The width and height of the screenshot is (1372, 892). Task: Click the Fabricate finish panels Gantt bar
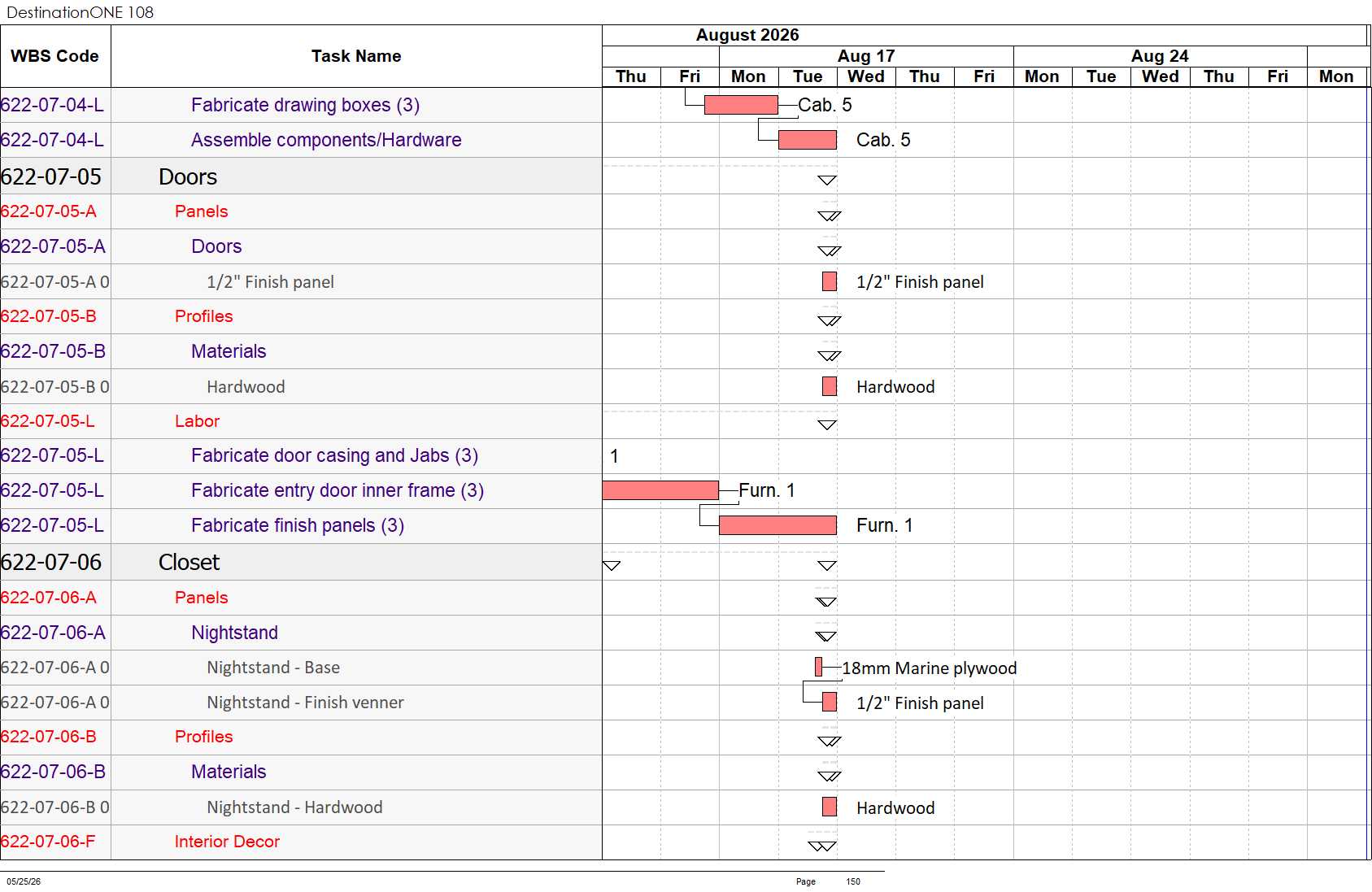(777, 525)
